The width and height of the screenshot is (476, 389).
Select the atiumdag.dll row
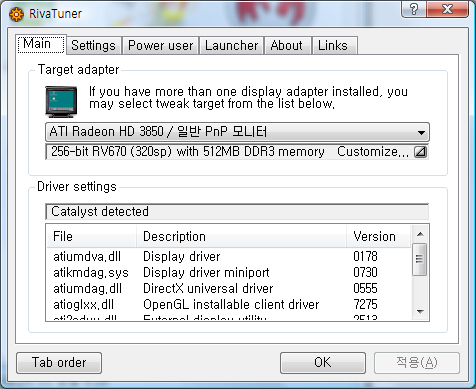229,289
